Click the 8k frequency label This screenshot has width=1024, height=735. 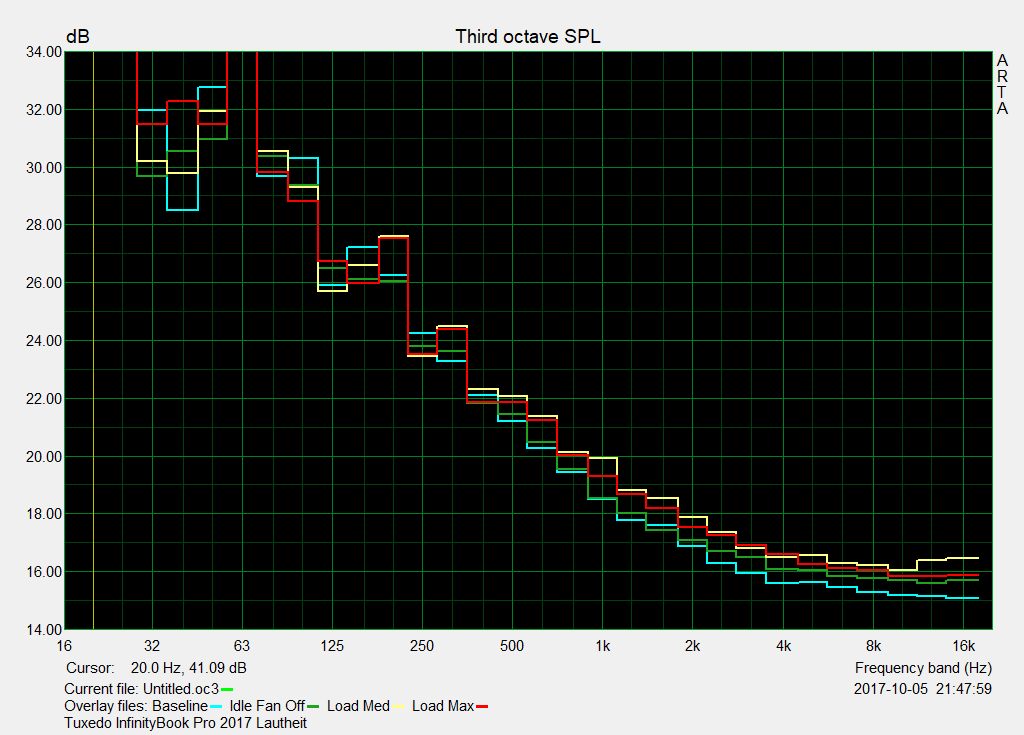[x=873, y=646]
